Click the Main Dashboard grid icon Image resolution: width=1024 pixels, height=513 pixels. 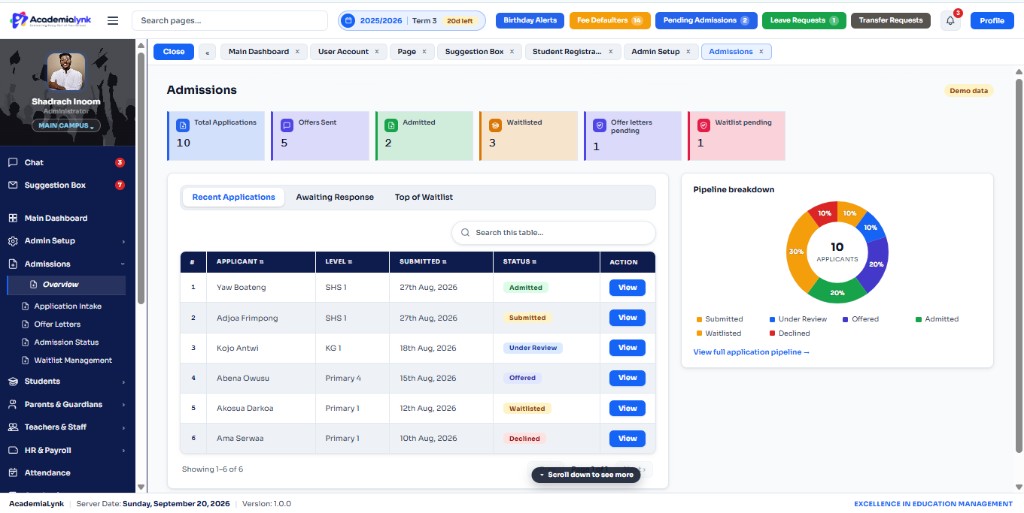[x=12, y=218]
